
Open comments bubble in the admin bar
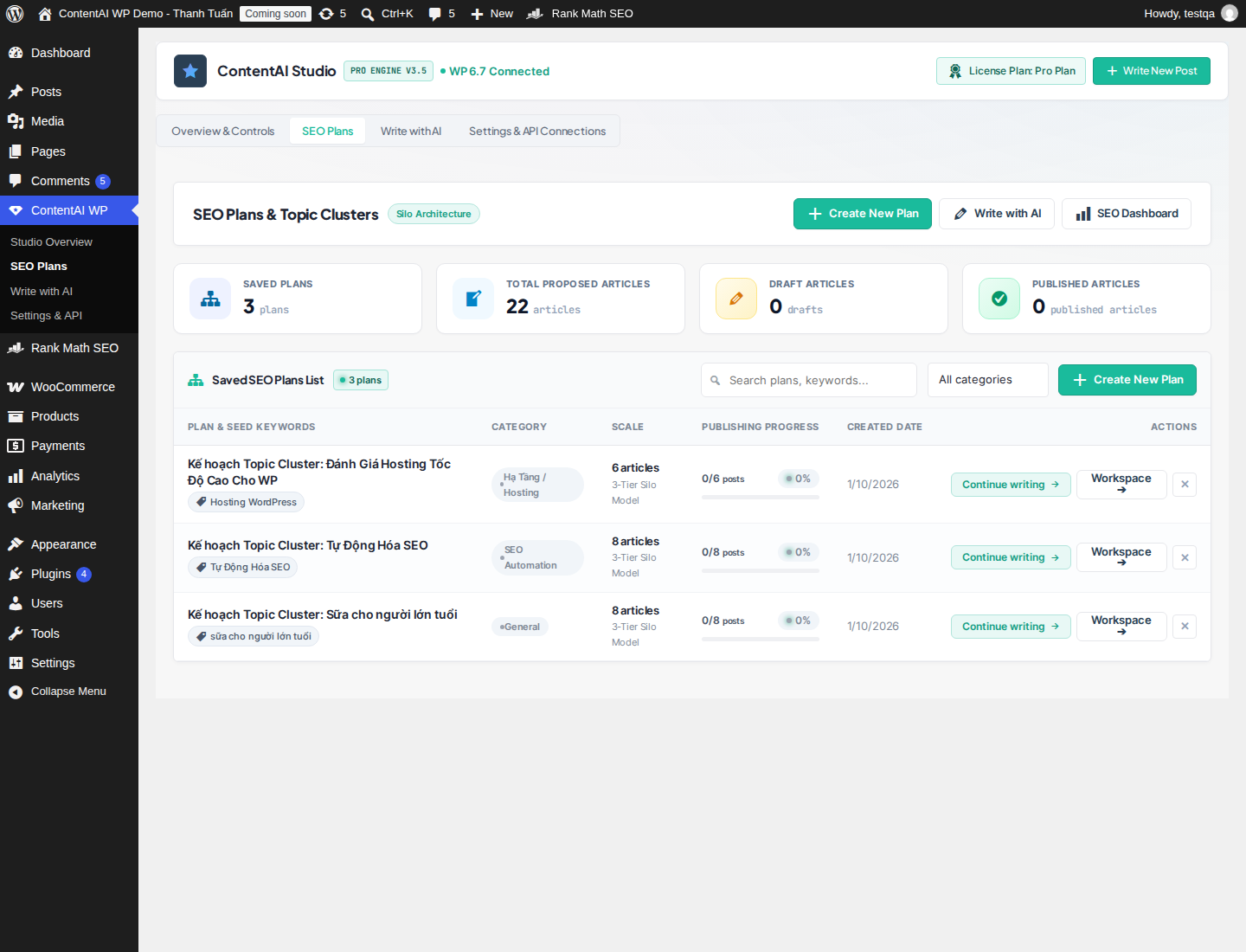coord(441,14)
